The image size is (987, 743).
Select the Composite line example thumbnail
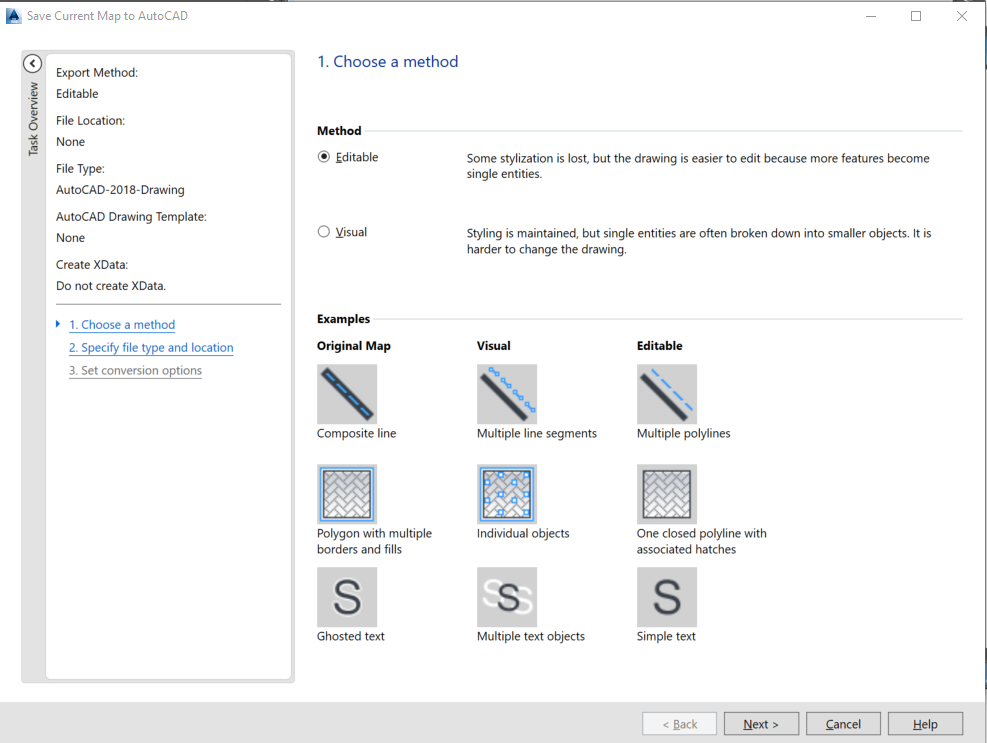pyautogui.click(x=347, y=393)
